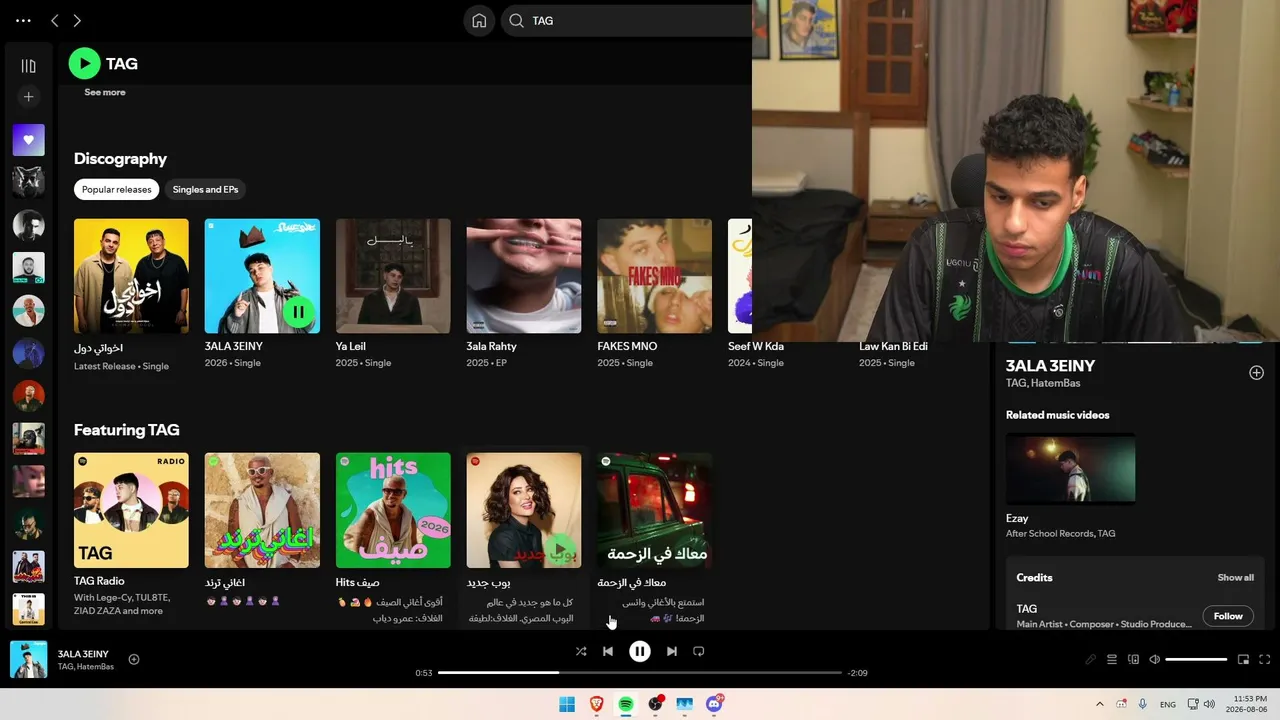Add 3ALA 3EINY to library in side panel
Image resolution: width=1280 pixels, height=720 pixels.
pyautogui.click(x=1256, y=373)
